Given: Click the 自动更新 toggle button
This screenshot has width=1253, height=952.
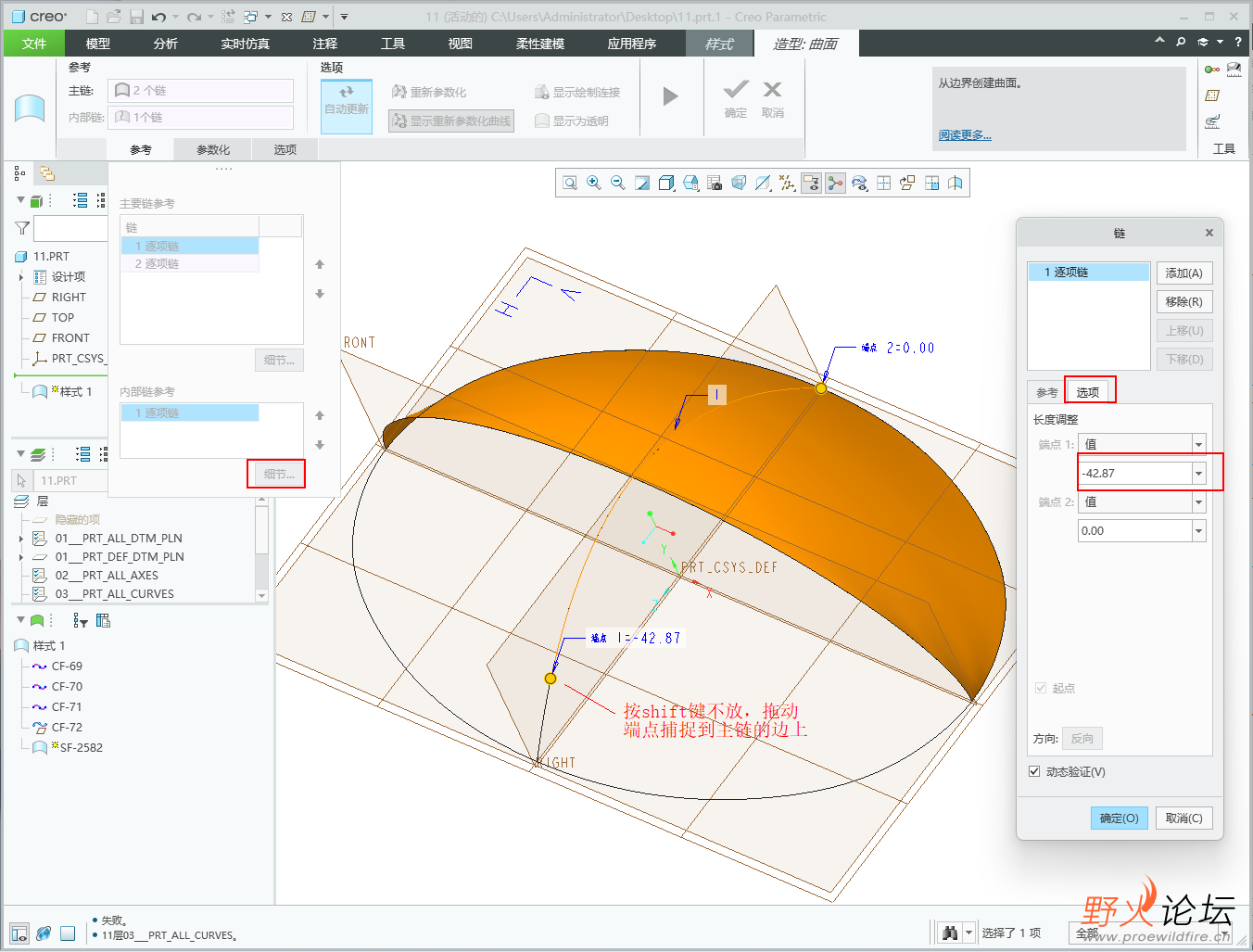Looking at the screenshot, I should (347, 106).
